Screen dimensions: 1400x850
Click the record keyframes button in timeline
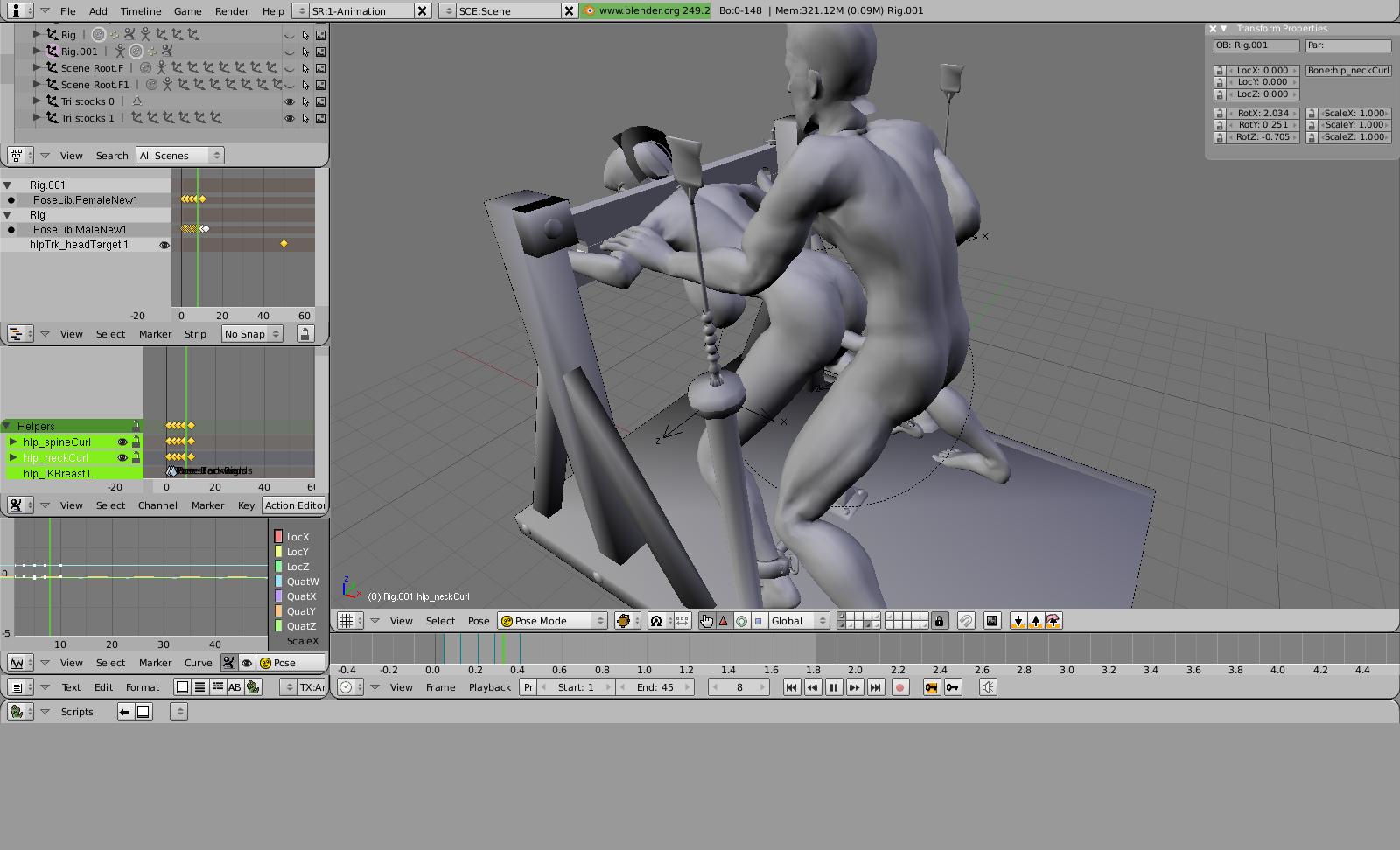coord(899,687)
